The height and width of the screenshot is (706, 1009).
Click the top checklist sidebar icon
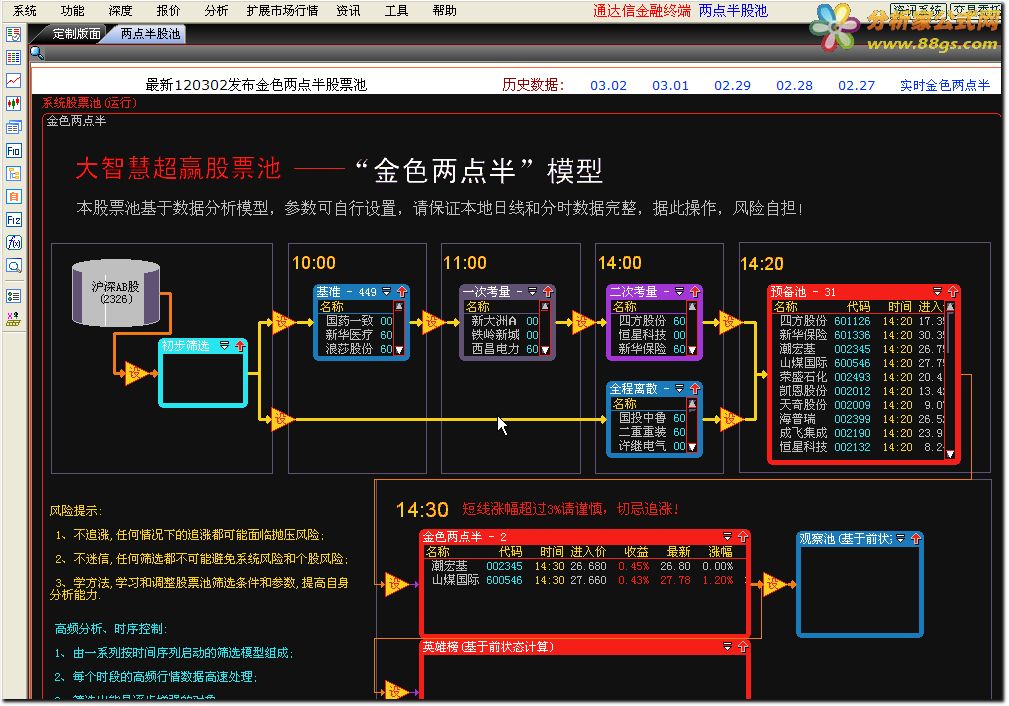[13, 34]
